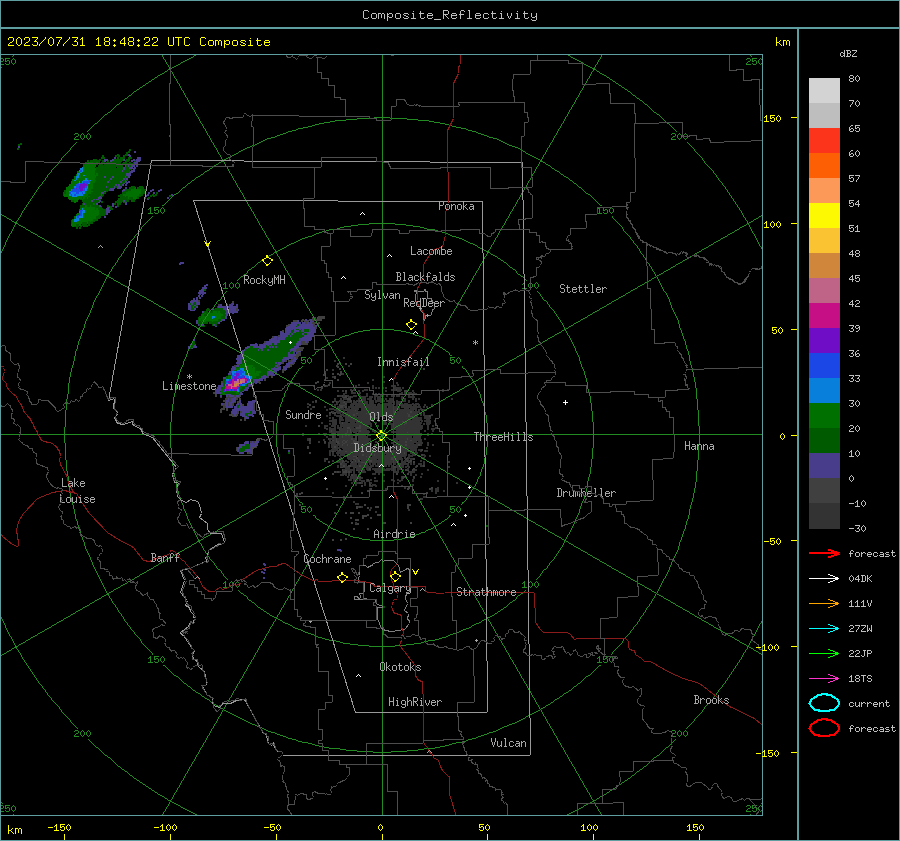Click the Cochrane city label
Screen dimensions: 900x841
[327, 559]
